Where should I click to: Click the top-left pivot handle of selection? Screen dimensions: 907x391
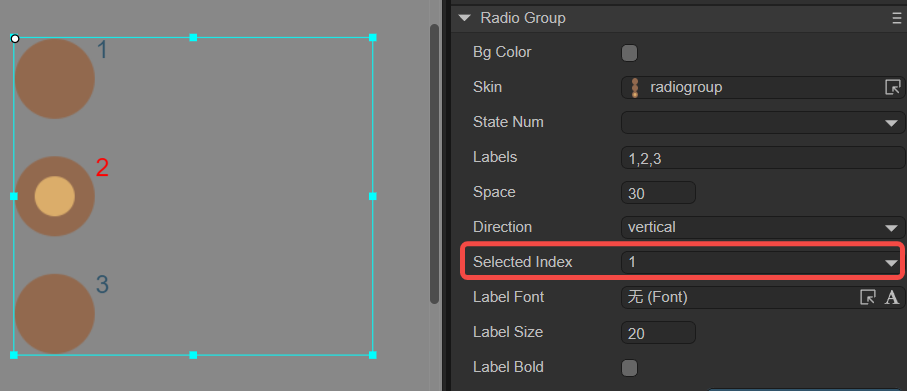tap(15, 39)
